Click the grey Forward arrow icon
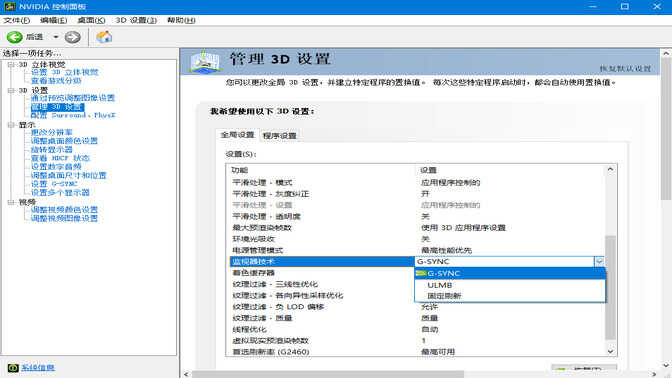Screen dimensions: 672x378 72,37
